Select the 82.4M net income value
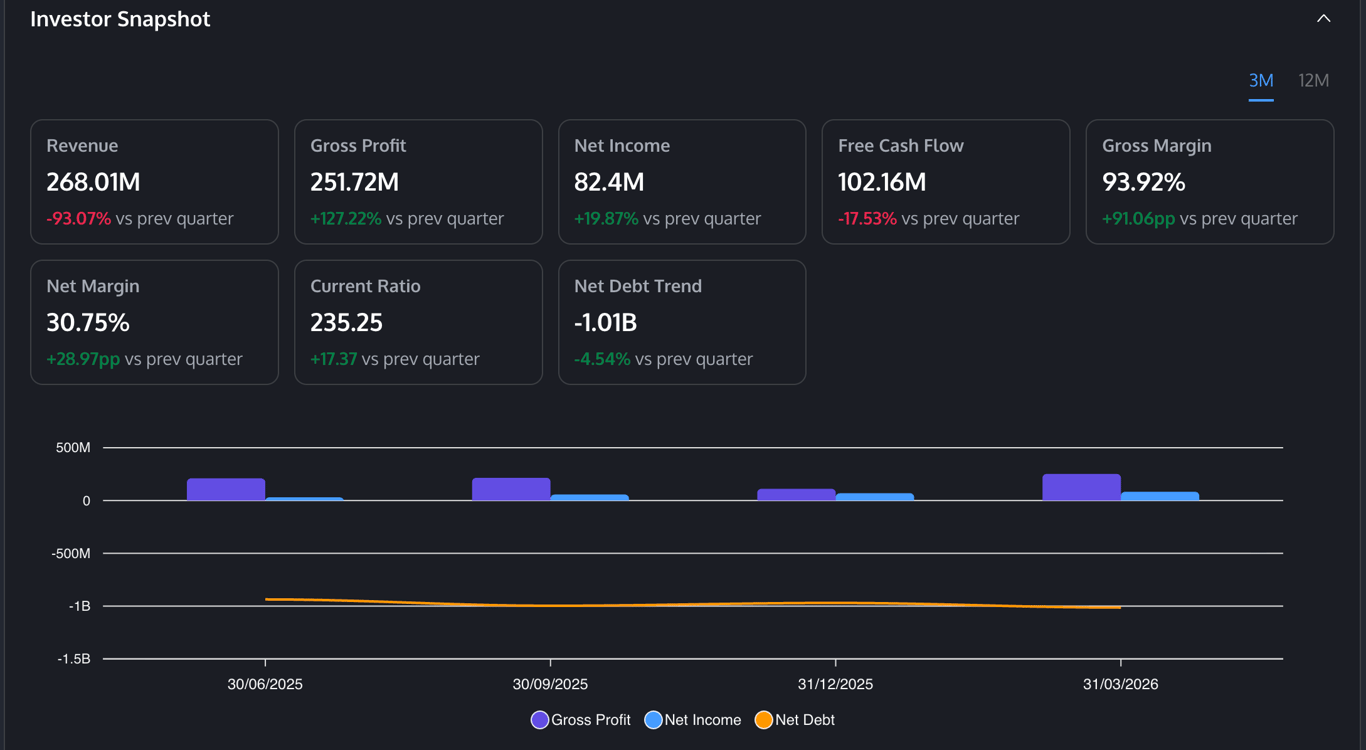 [x=609, y=182]
